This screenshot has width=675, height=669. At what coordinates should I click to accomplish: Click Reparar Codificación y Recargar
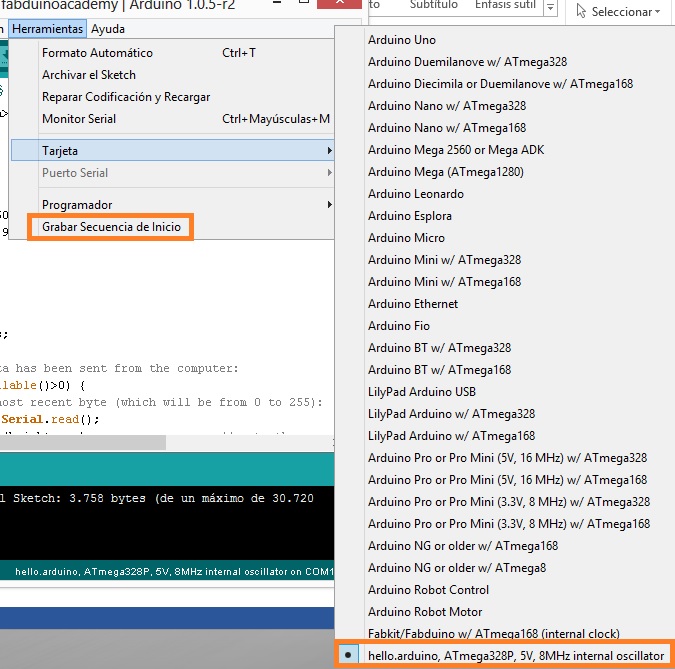172,97
